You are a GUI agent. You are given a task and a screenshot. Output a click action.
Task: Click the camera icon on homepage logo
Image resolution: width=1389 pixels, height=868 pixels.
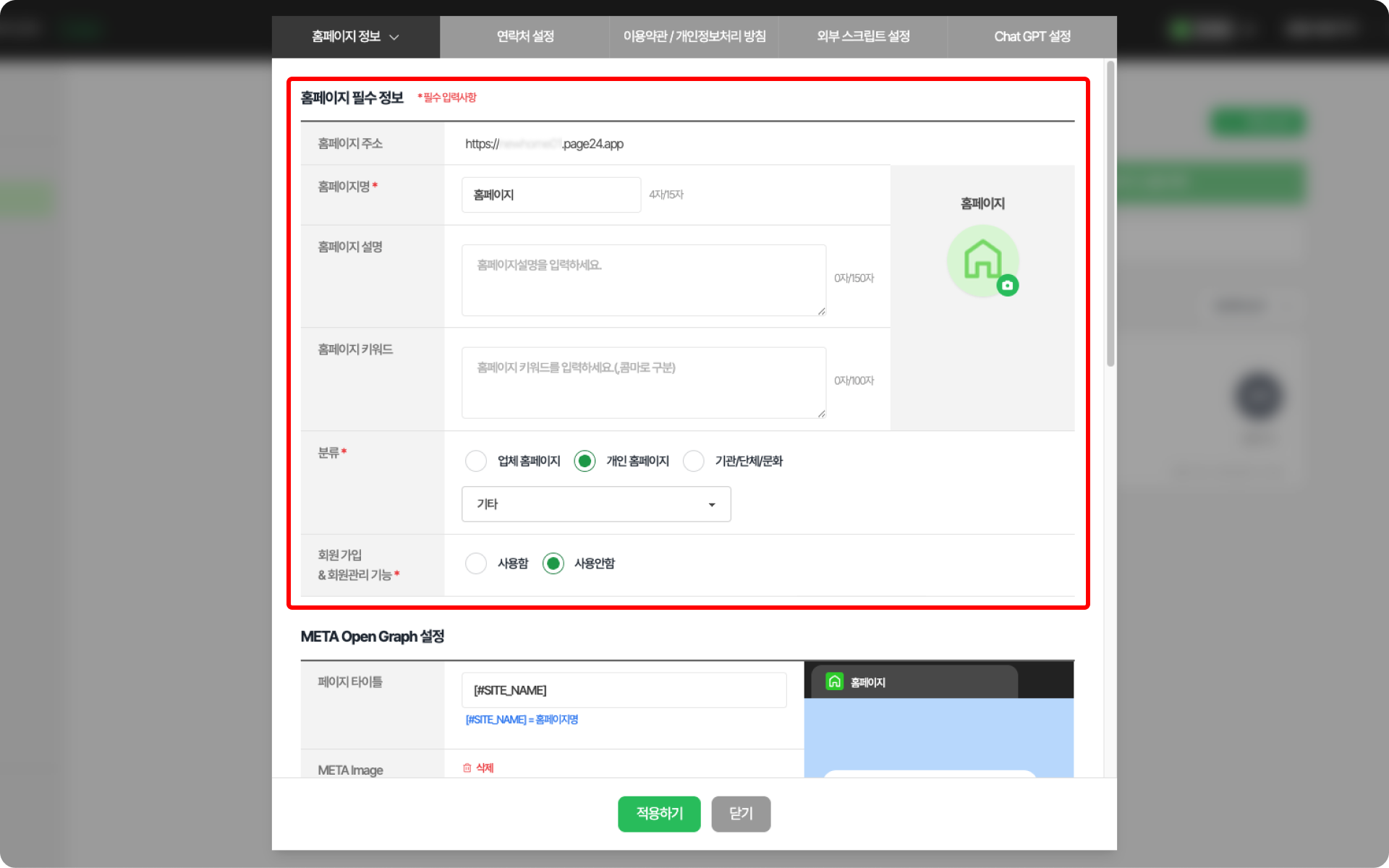click(1007, 286)
